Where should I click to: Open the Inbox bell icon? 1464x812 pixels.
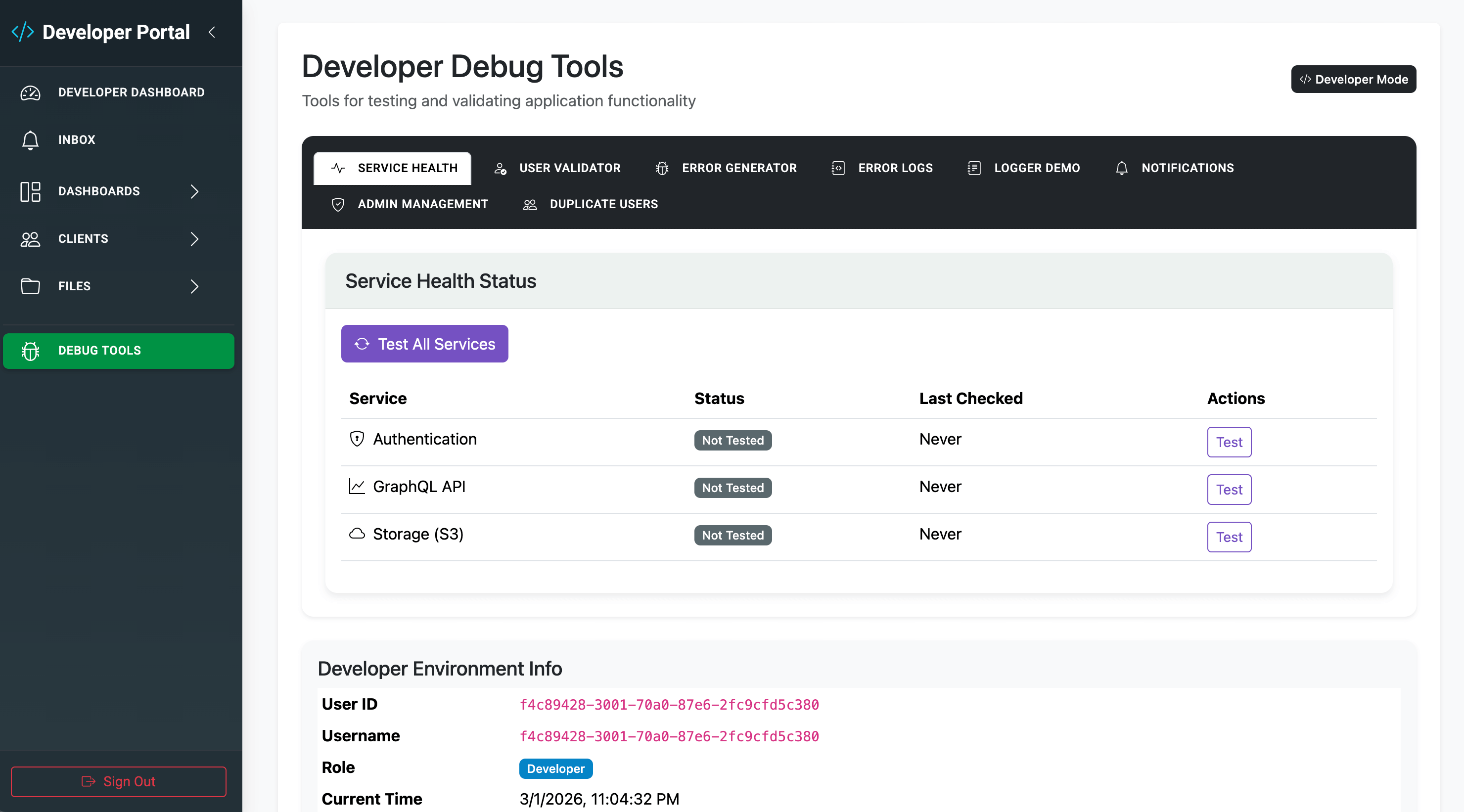30,140
